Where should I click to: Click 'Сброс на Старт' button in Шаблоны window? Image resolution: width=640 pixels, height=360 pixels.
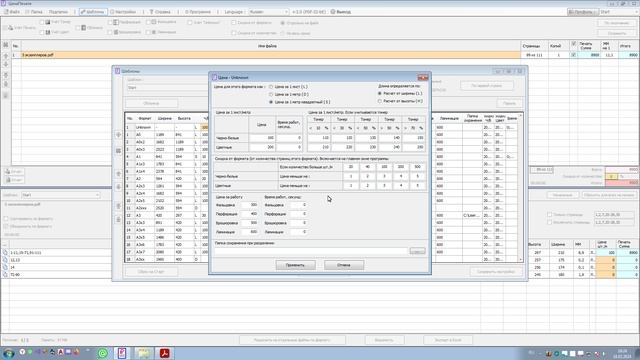point(151,271)
